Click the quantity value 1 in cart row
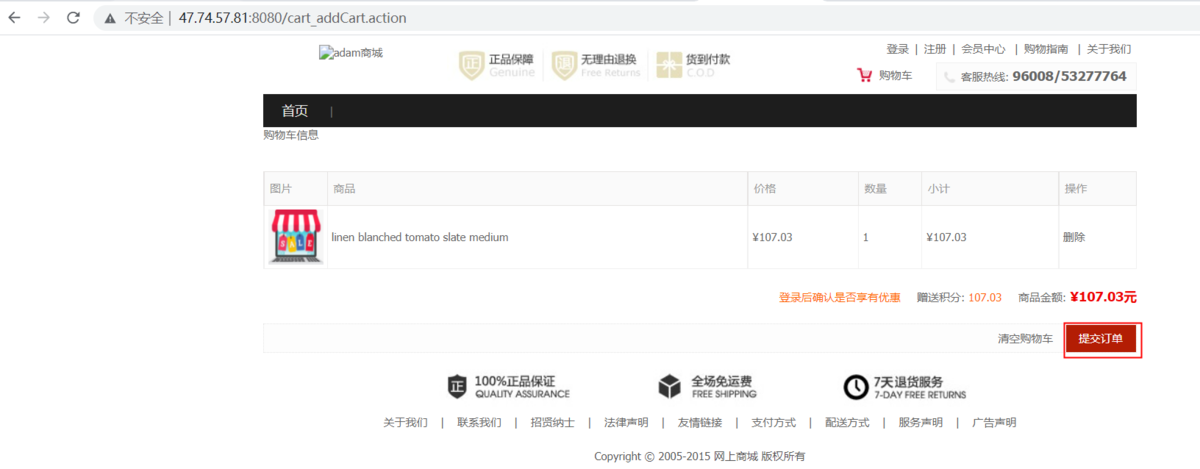The height and width of the screenshot is (469, 1200). point(865,237)
